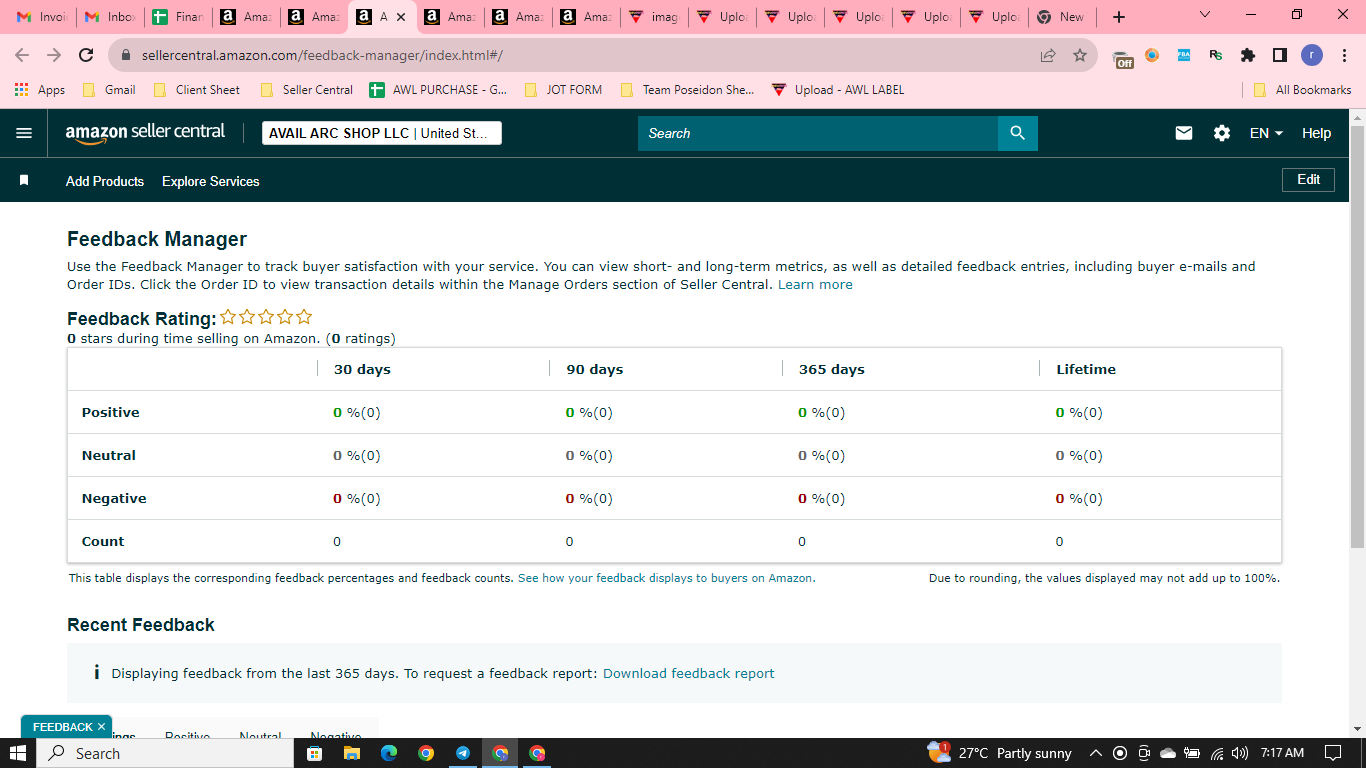The height and width of the screenshot is (768, 1366).
Task: Open Microsoft Edge from the taskbar
Action: pos(389,753)
